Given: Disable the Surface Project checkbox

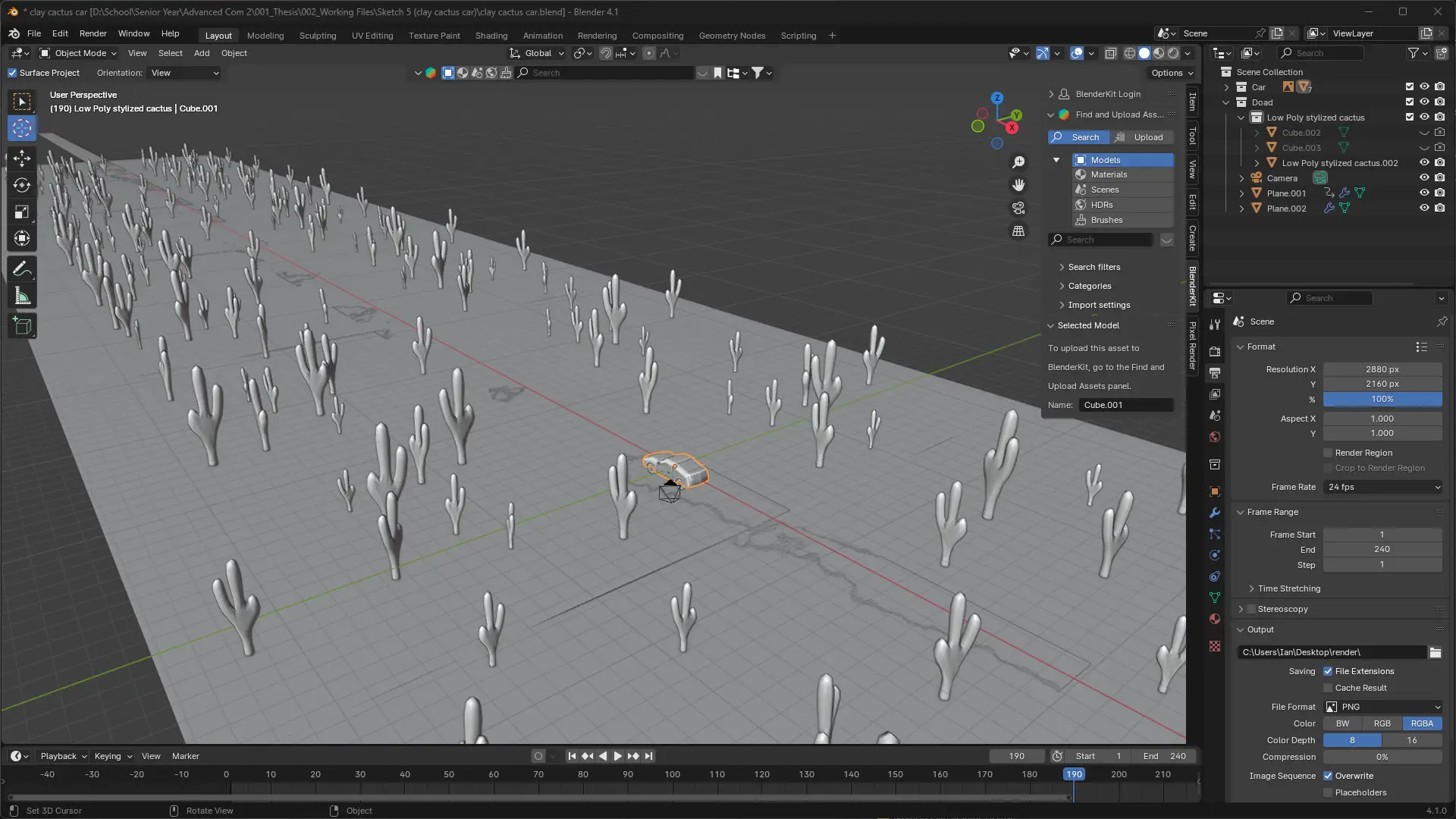Looking at the screenshot, I should (12, 73).
